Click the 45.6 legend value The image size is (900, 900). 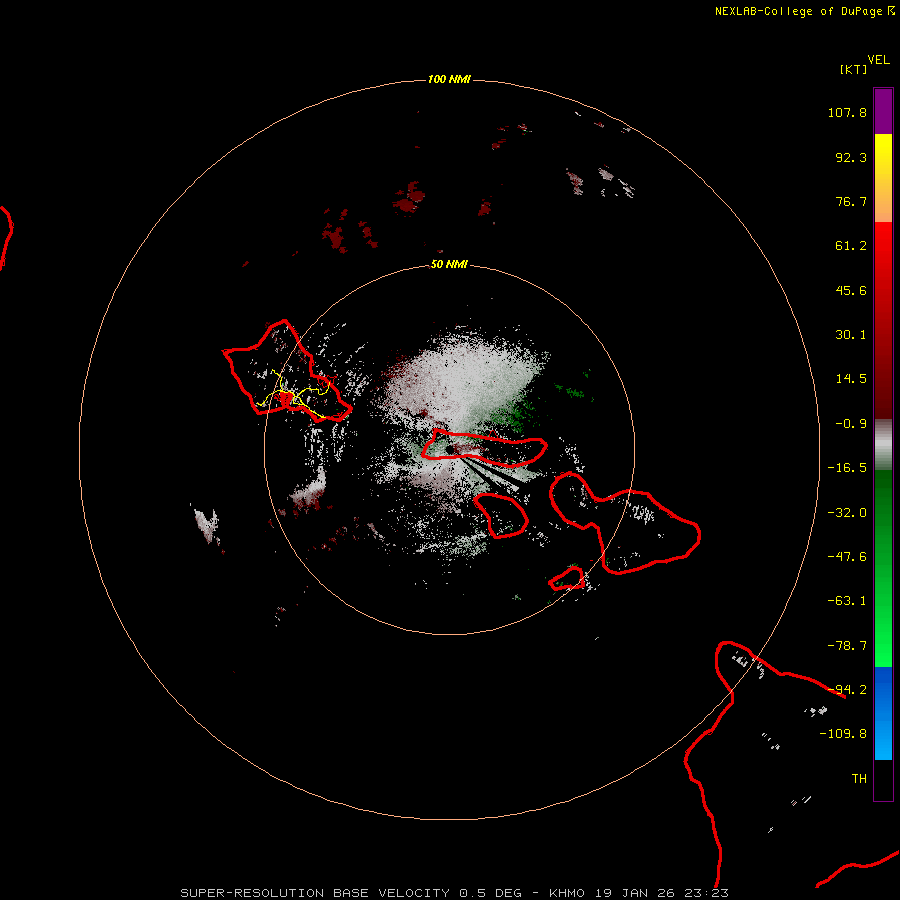click(x=851, y=290)
